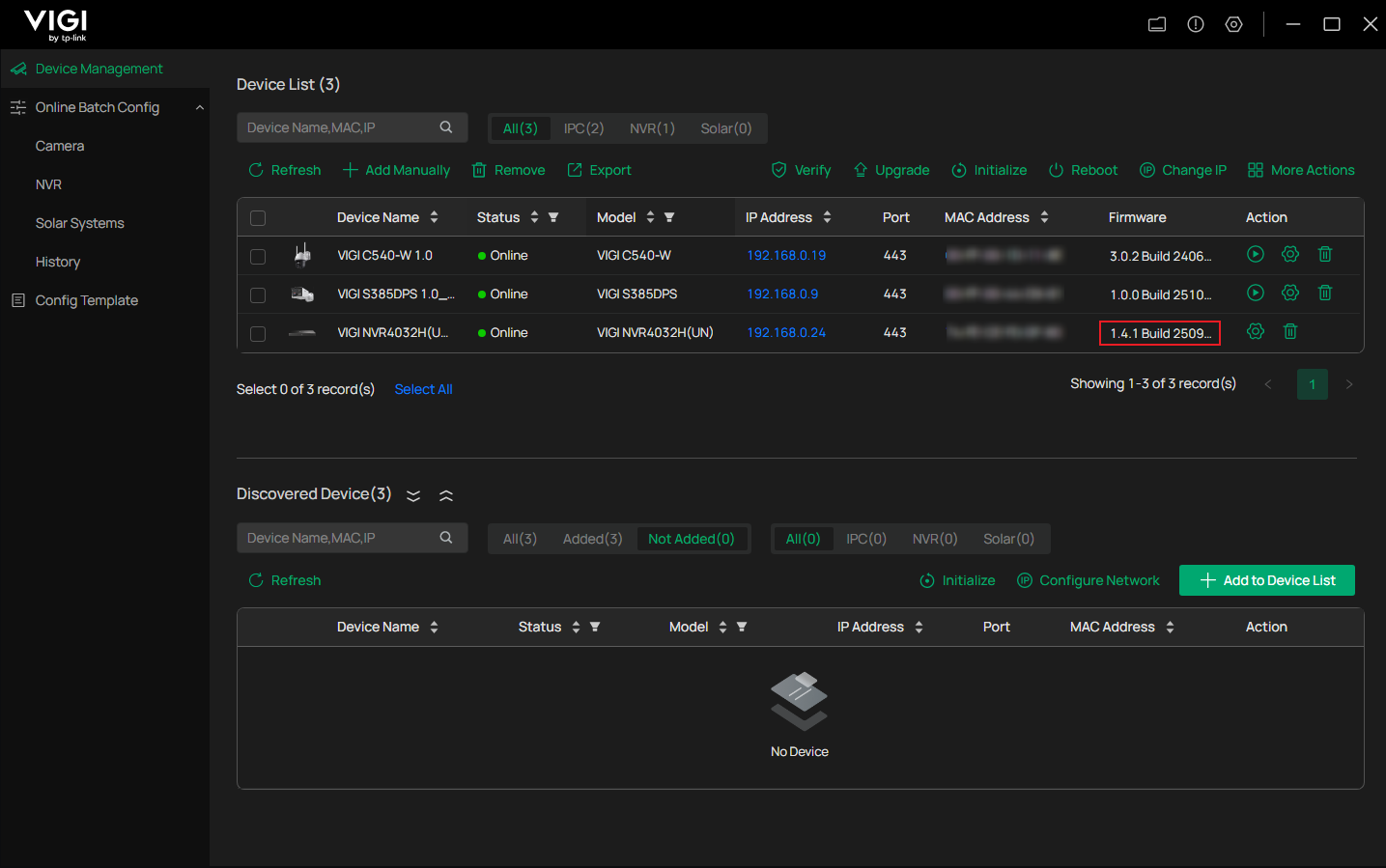Delete the VIGI NVR4032H device
Viewport: 1386px width, 868px height.
click(1289, 331)
